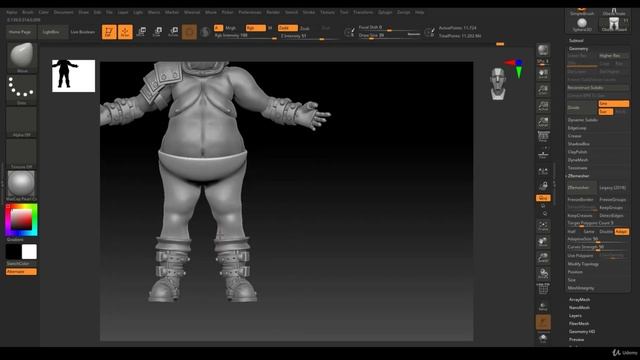Toggle the Alternate color button
The image size is (640, 360).
point(21,272)
